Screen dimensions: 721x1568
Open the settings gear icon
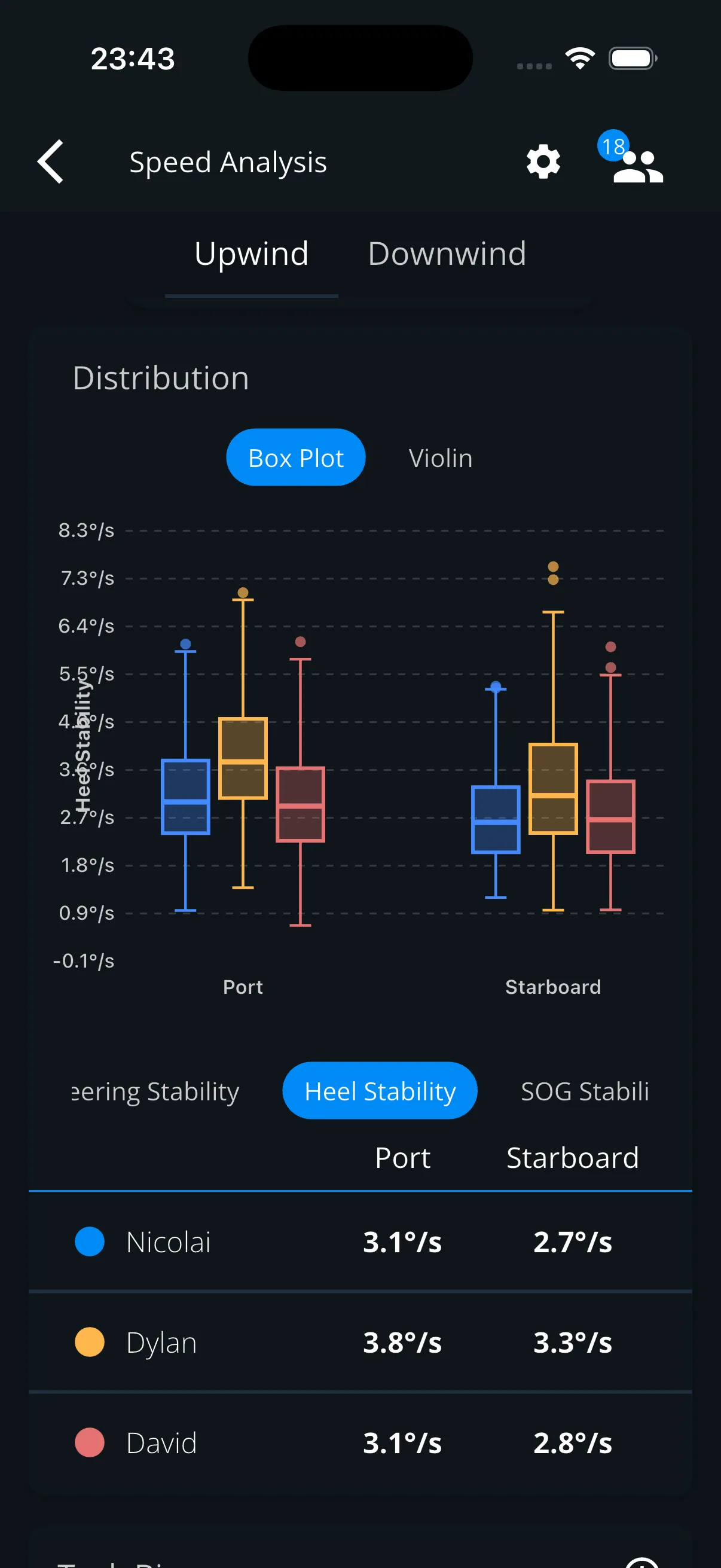(543, 161)
